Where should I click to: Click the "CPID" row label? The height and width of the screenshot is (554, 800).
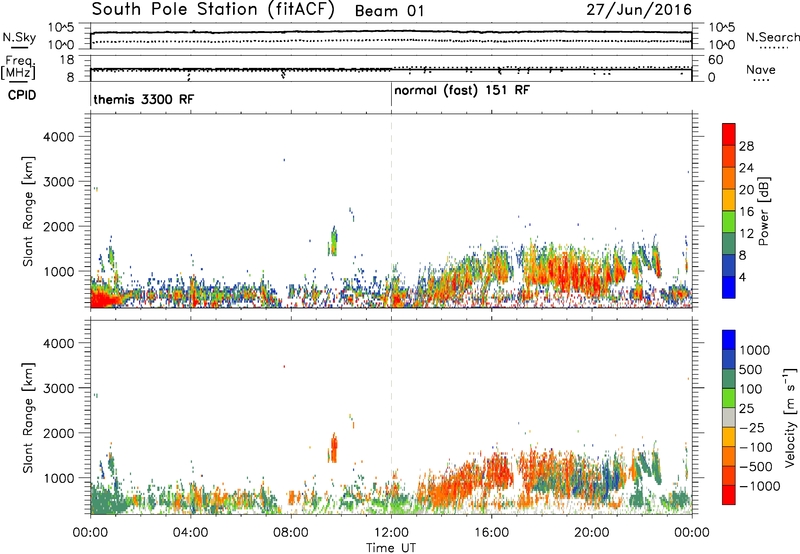point(22,95)
